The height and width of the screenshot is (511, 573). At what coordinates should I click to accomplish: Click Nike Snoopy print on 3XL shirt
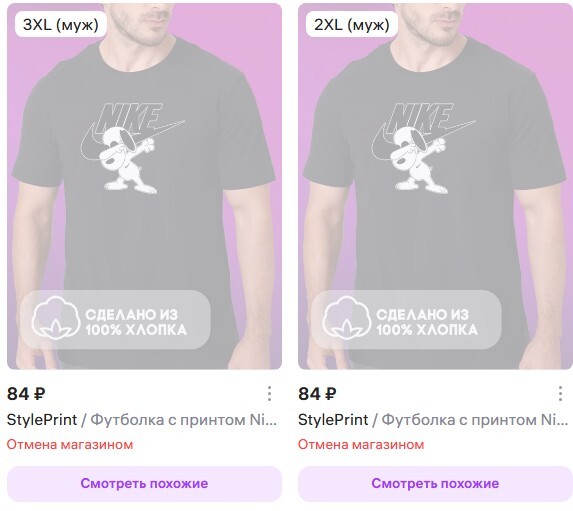132,148
